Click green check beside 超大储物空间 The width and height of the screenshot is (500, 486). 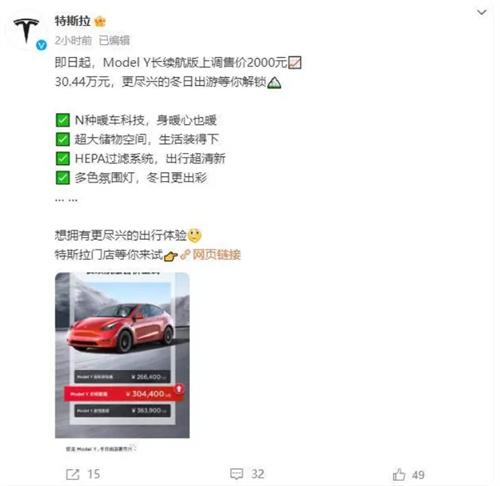(x=63, y=139)
